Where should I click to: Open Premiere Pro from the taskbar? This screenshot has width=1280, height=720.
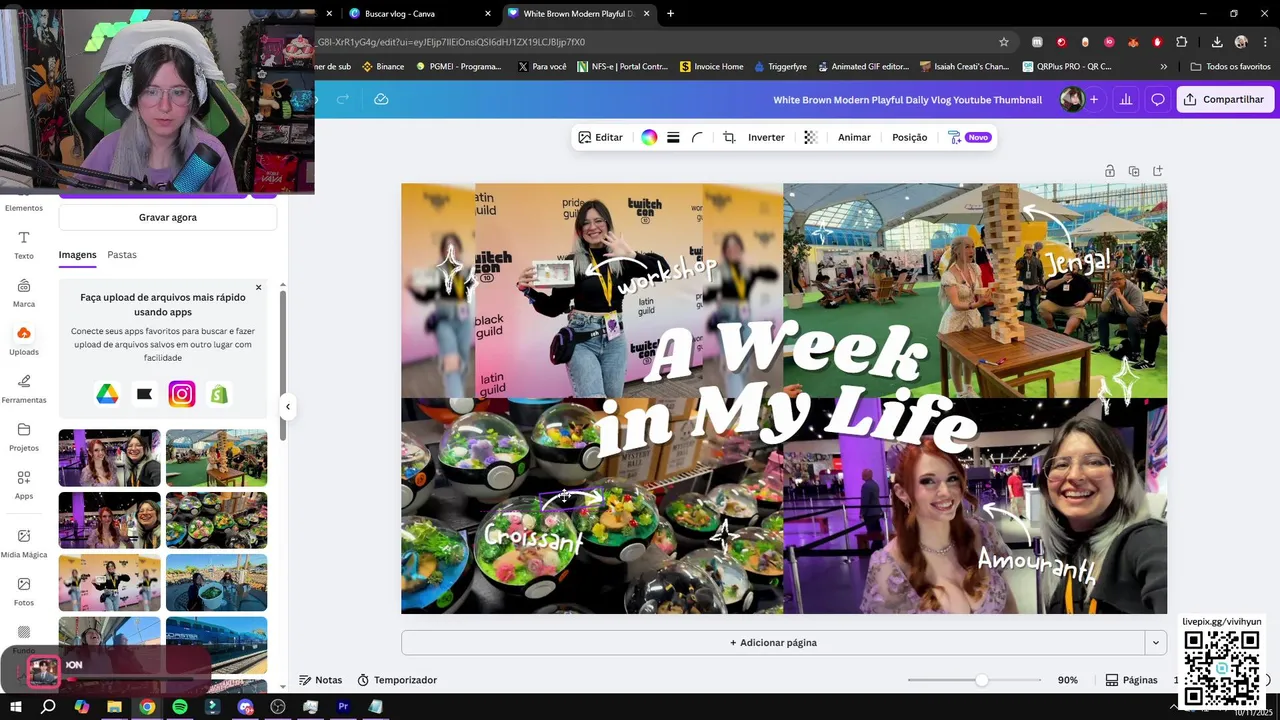point(343,707)
